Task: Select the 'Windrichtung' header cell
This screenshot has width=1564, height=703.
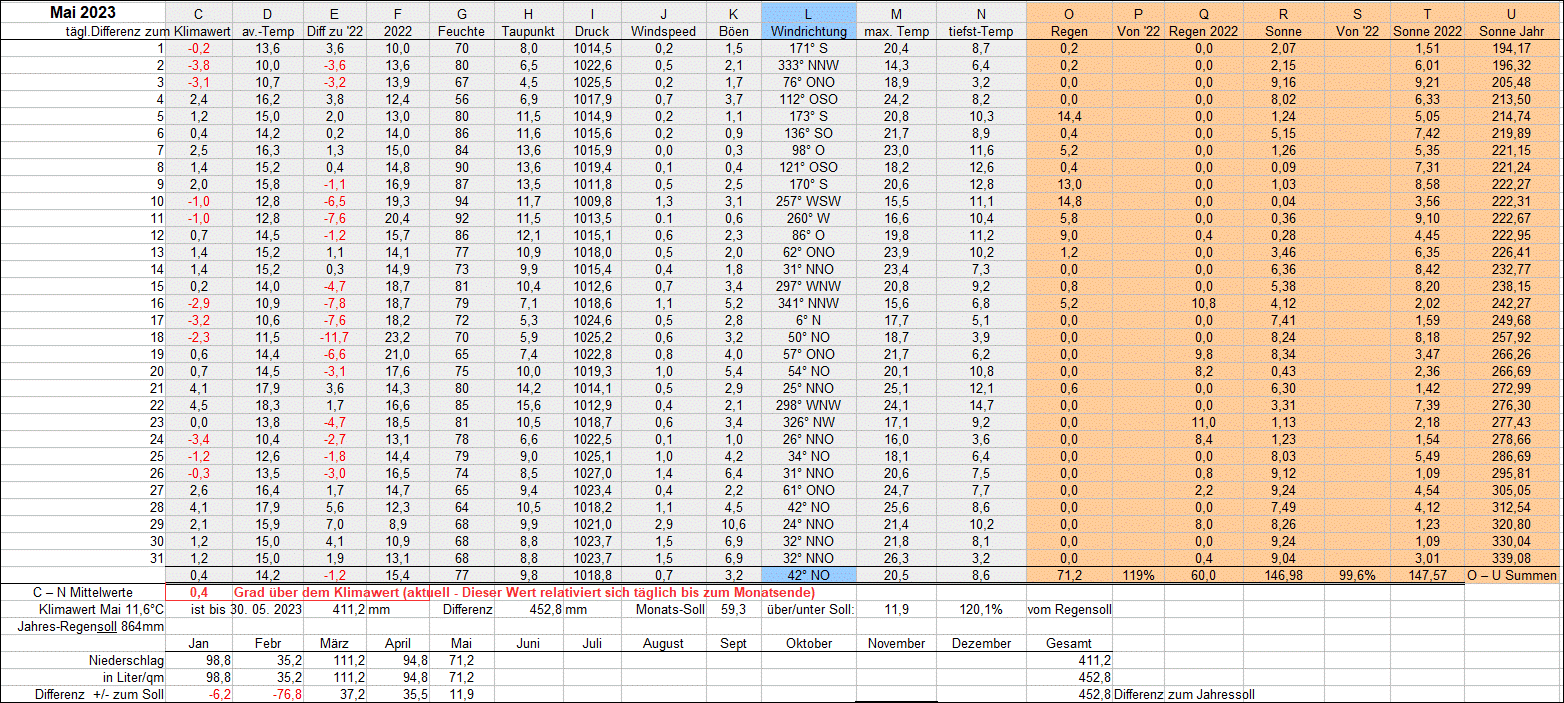Action: [x=808, y=31]
